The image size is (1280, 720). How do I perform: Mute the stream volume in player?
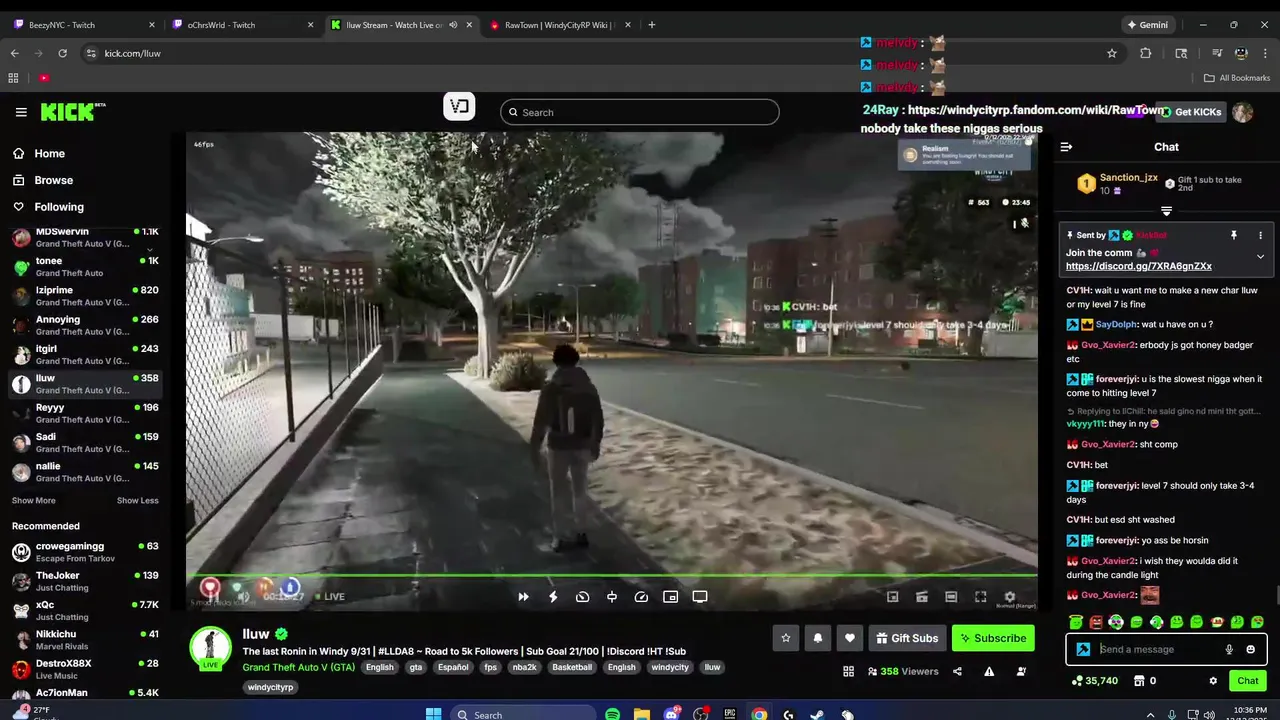[x=243, y=597]
